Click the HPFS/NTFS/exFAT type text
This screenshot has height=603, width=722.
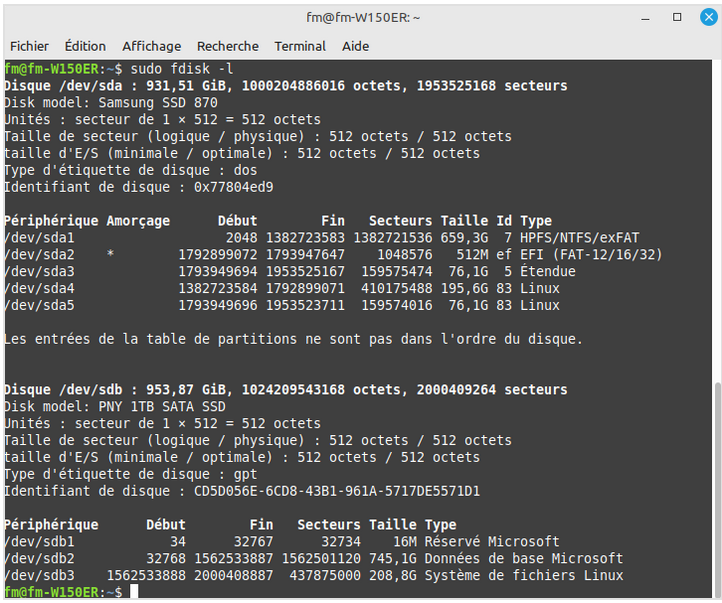pyautogui.click(x=579, y=238)
